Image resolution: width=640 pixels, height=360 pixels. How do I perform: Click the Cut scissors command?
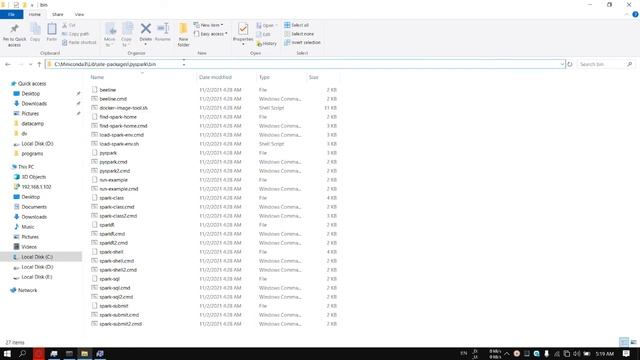(69, 25)
